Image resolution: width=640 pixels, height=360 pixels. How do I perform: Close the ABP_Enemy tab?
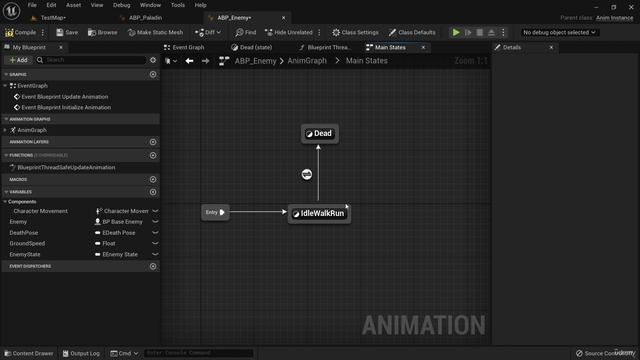coord(284,18)
